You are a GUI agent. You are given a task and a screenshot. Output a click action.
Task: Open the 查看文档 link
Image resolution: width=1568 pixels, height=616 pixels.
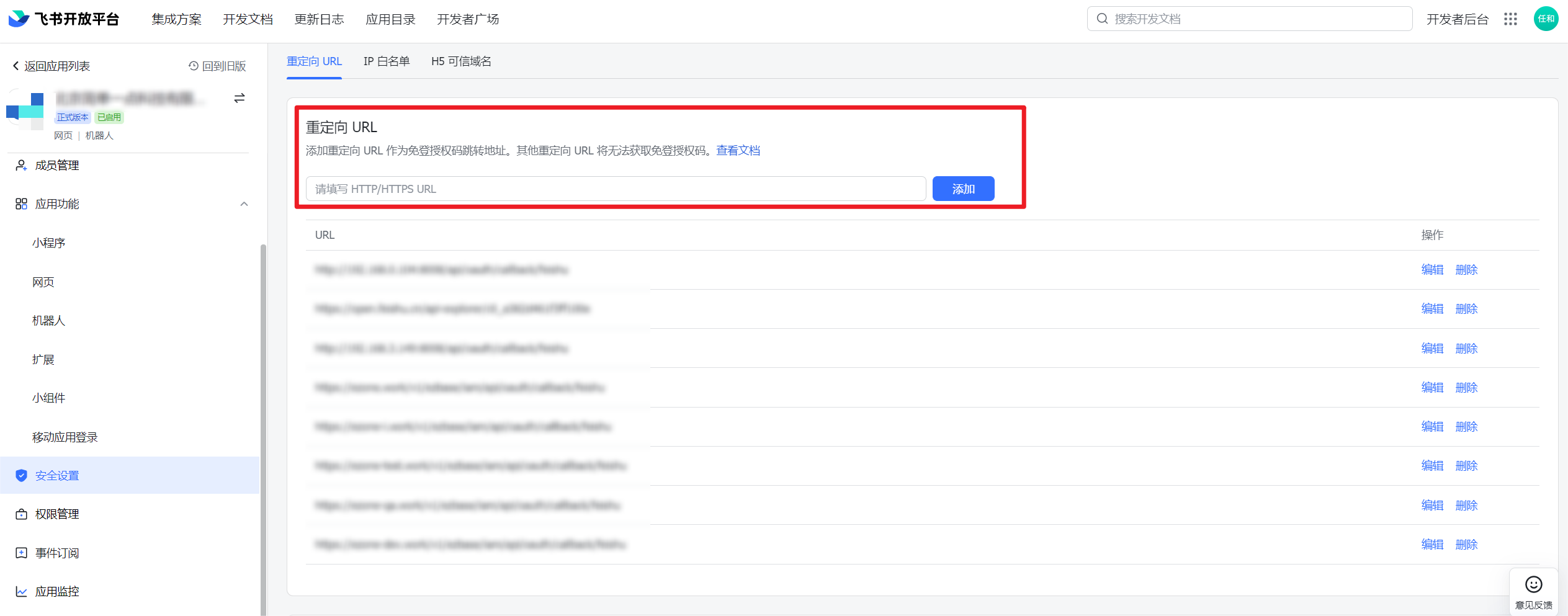(738, 151)
